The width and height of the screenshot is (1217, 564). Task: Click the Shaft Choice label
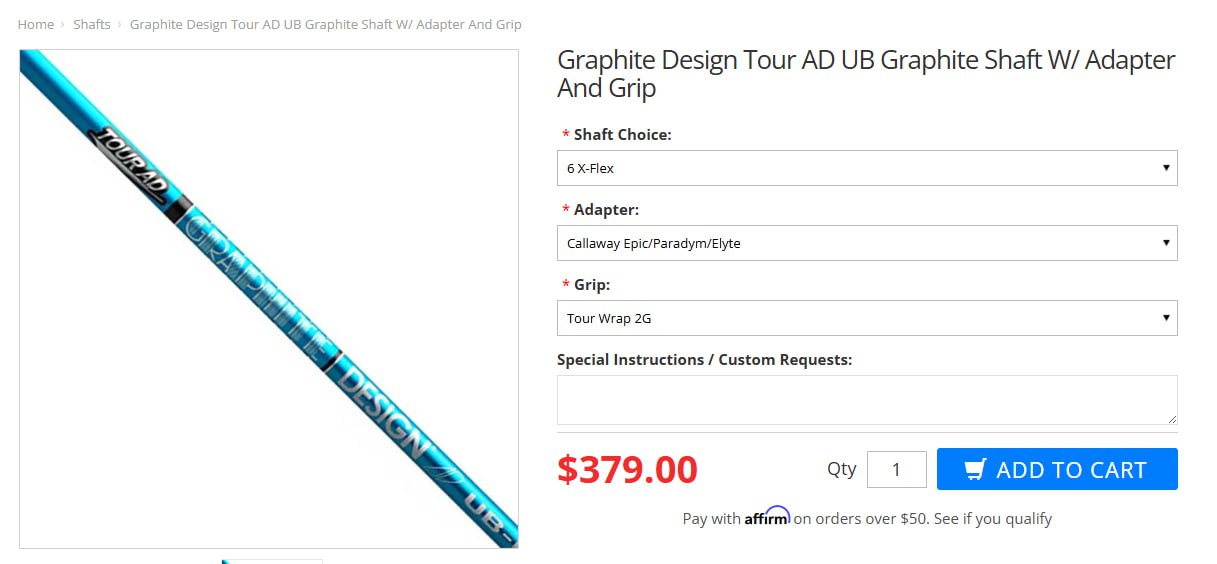(x=622, y=134)
